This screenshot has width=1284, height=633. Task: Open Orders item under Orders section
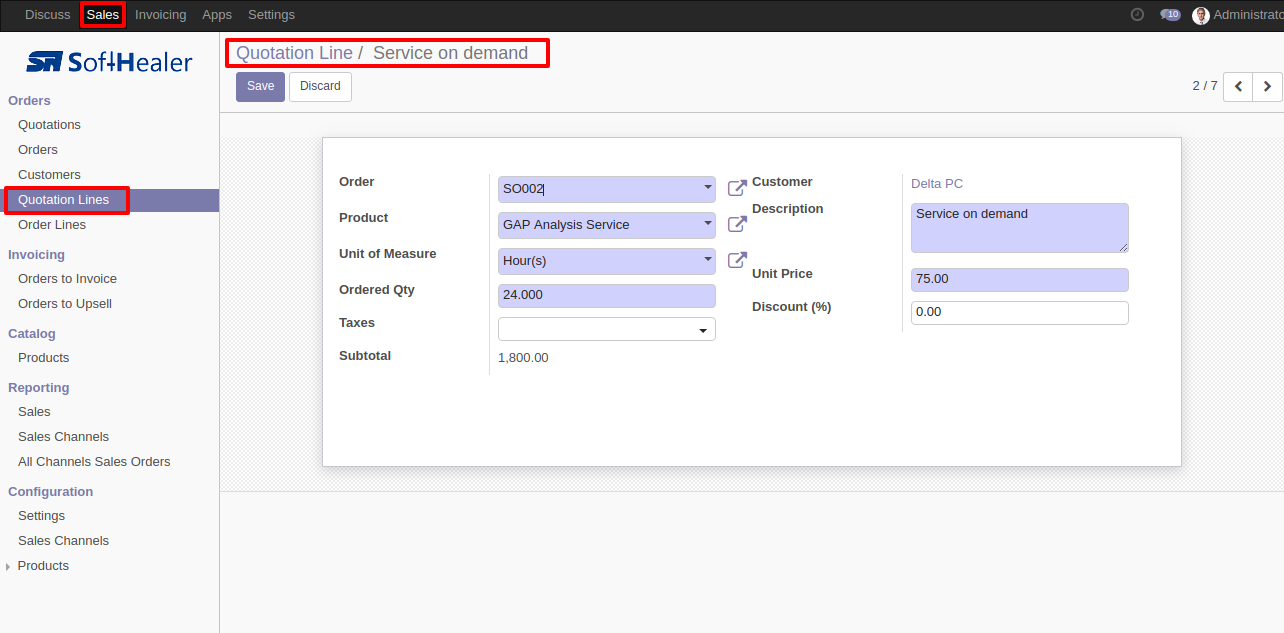click(x=38, y=150)
